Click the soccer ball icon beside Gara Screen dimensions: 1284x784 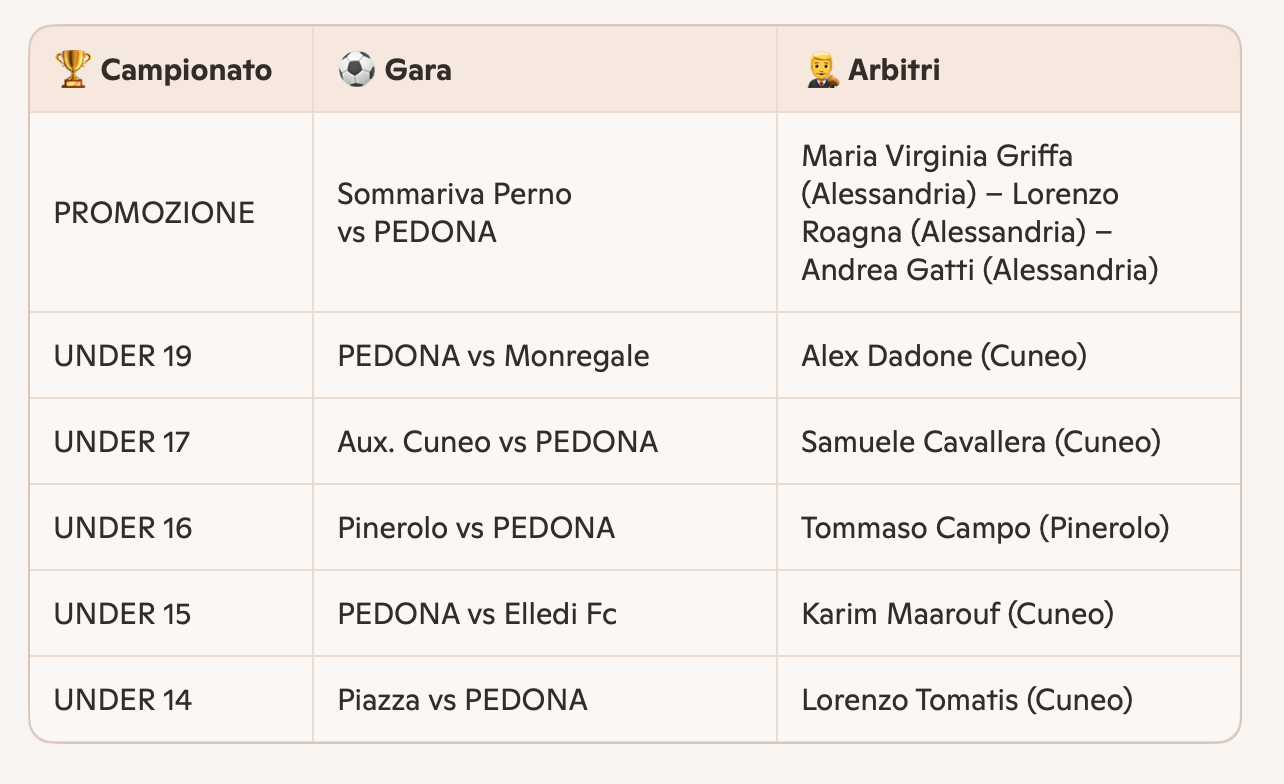pyautogui.click(x=356, y=70)
